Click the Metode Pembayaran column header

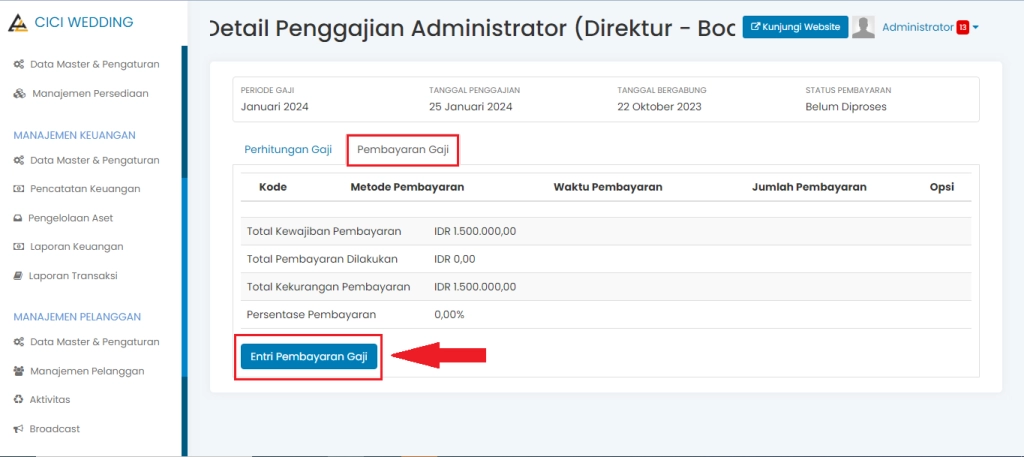[408, 187]
